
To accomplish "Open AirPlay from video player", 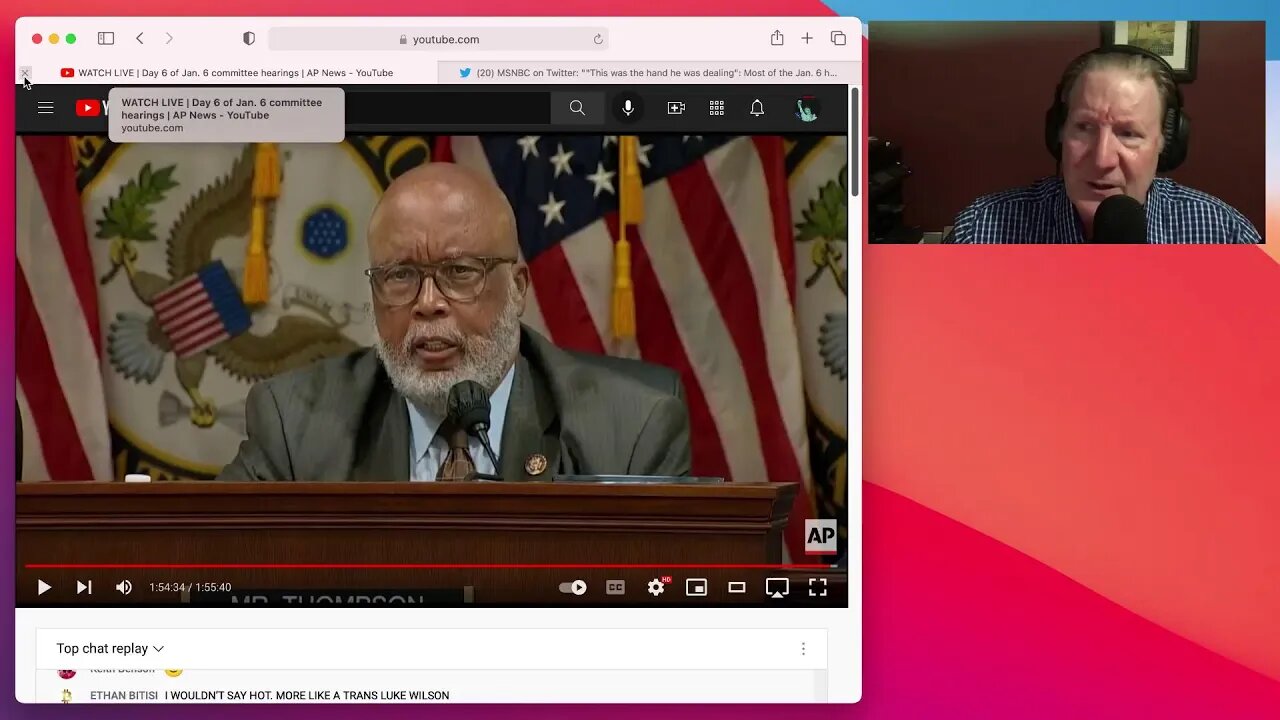I will coord(777,588).
